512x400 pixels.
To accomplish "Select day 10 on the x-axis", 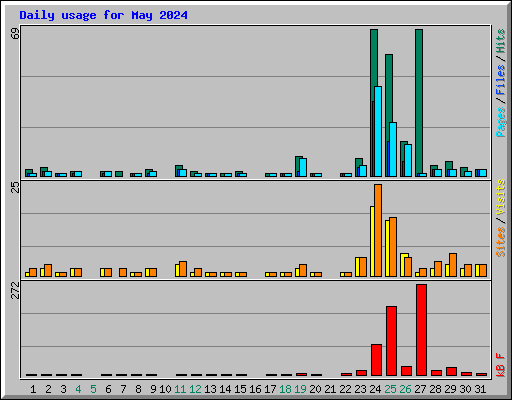I will (x=165, y=389).
